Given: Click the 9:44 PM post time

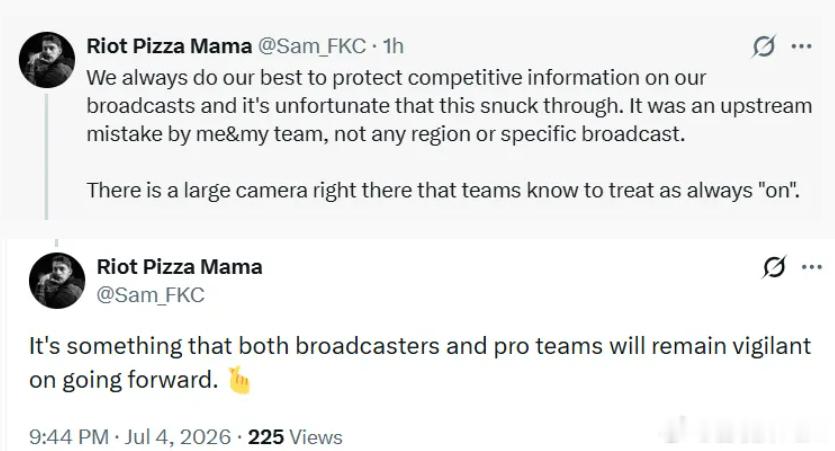Looking at the screenshot, I should click(69, 437).
